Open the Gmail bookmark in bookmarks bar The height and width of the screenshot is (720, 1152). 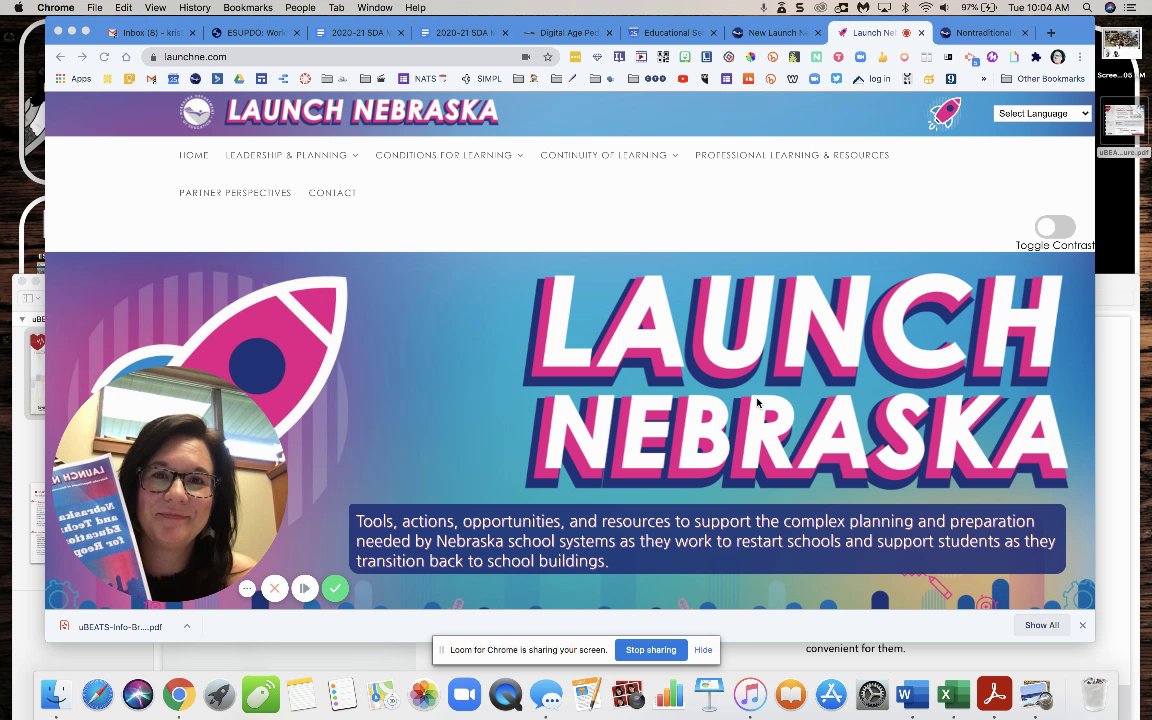[151, 79]
